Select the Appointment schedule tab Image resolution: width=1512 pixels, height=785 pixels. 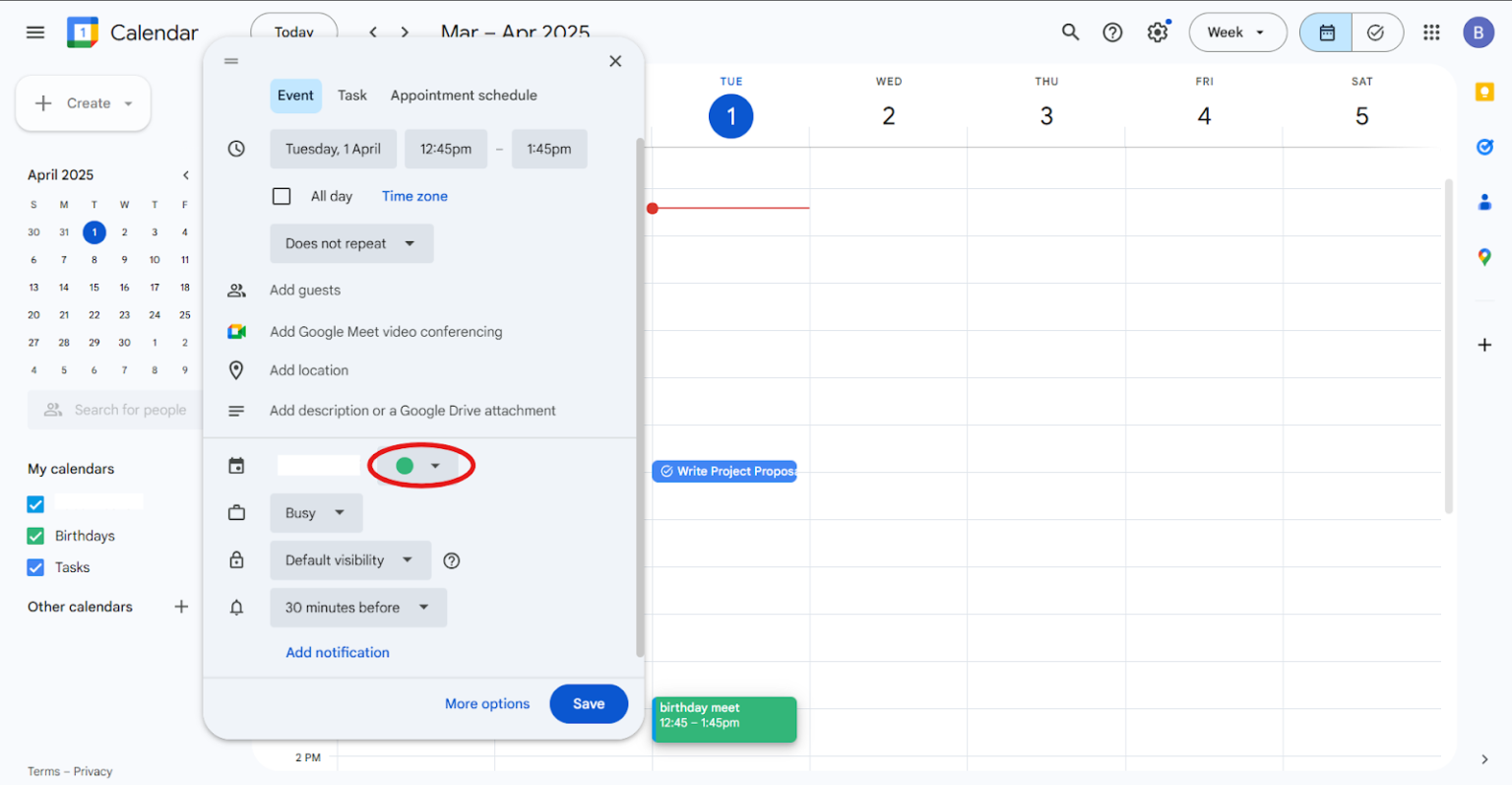pyautogui.click(x=464, y=95)
